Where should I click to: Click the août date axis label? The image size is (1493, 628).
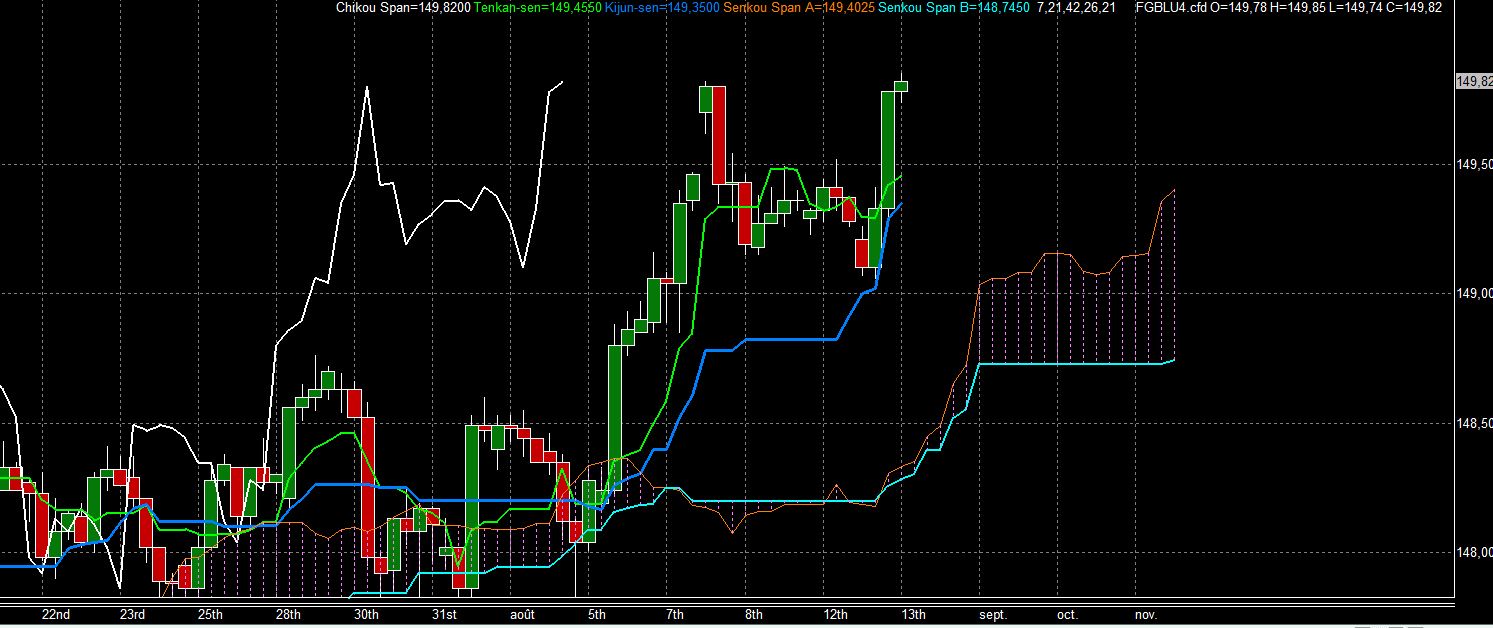pos(523,614)
